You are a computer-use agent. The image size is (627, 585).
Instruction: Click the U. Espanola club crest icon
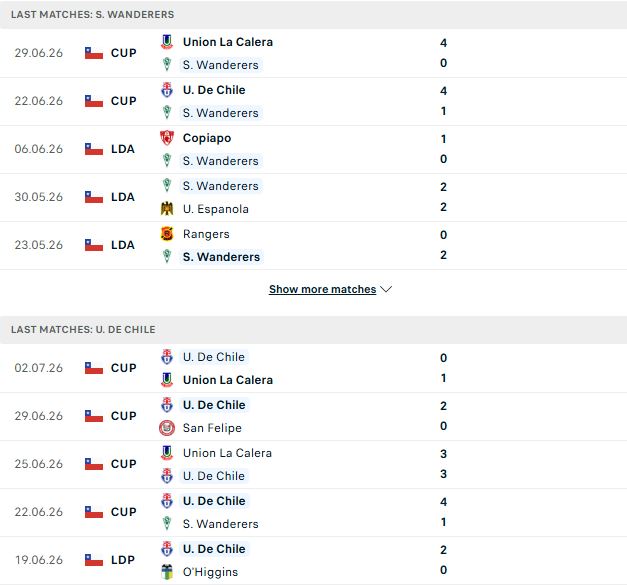pos(167,209)
